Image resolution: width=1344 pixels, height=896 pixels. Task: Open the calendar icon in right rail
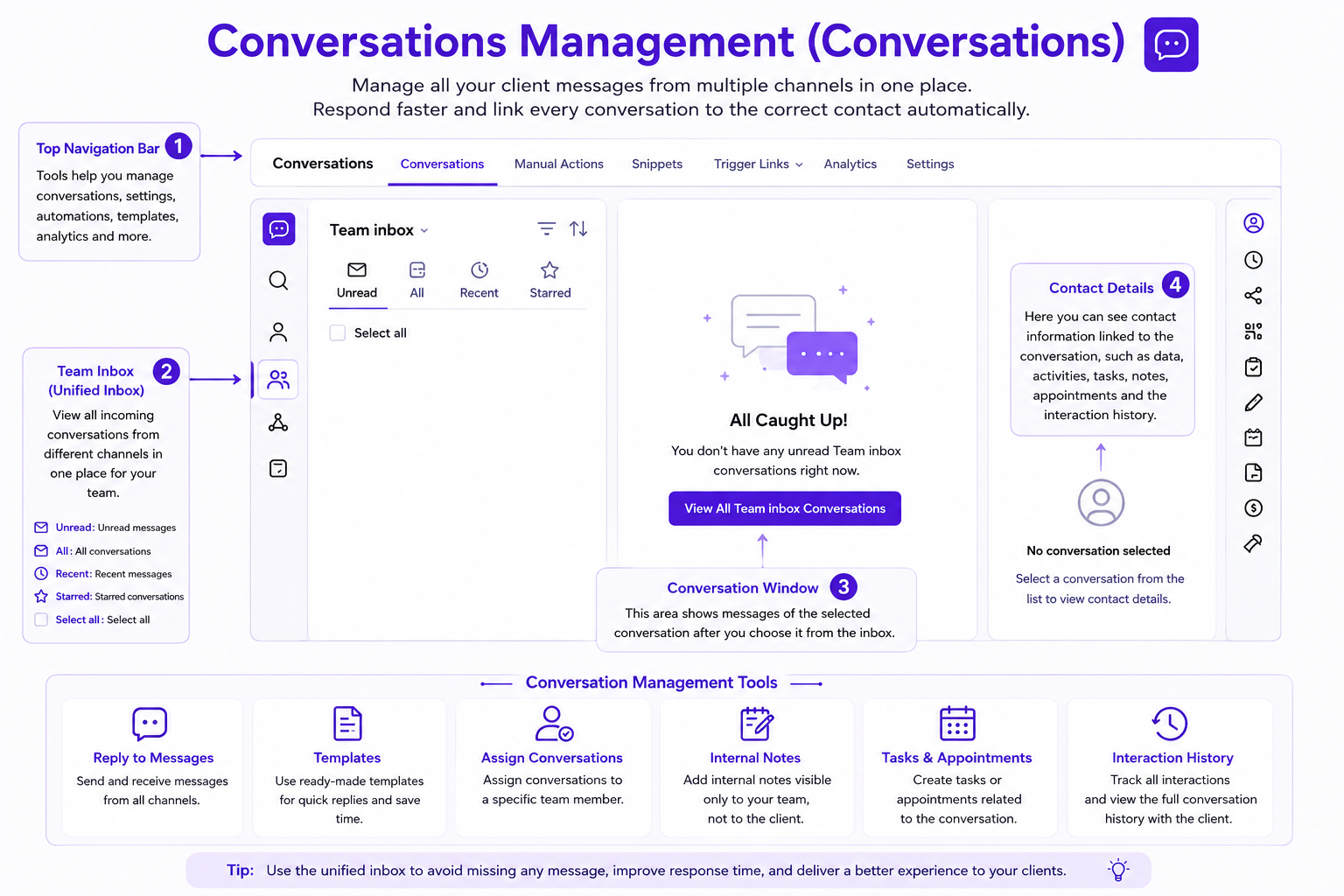click(1253, 437)
